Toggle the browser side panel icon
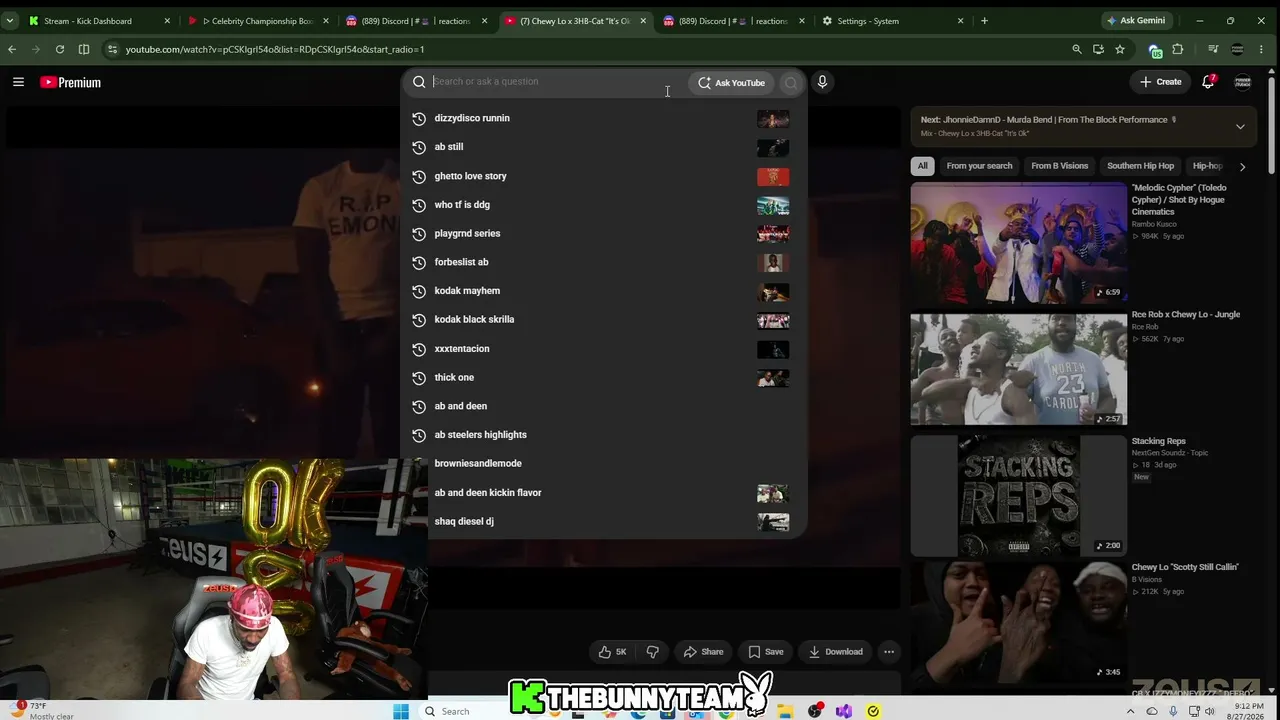The height and width of the screenshot is (720, 1280). click(84, 49)
